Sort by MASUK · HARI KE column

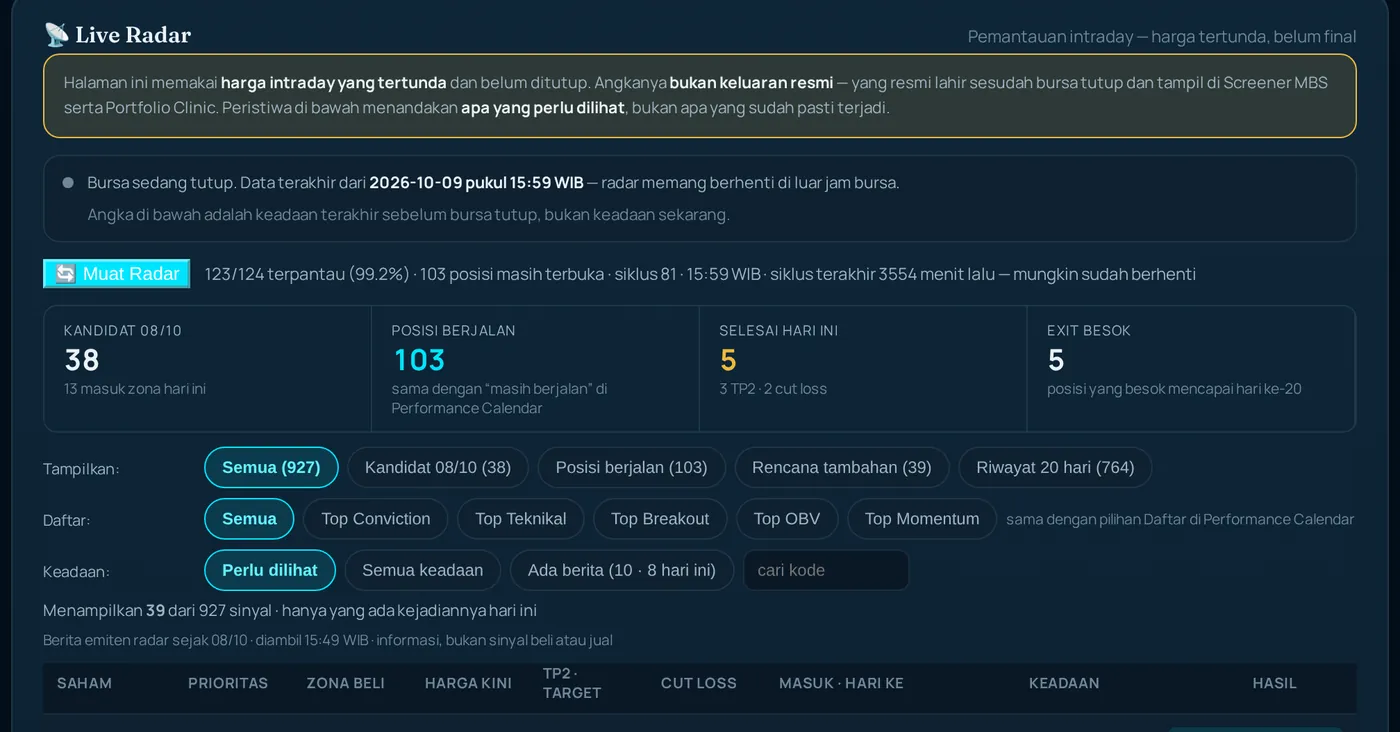841,683
